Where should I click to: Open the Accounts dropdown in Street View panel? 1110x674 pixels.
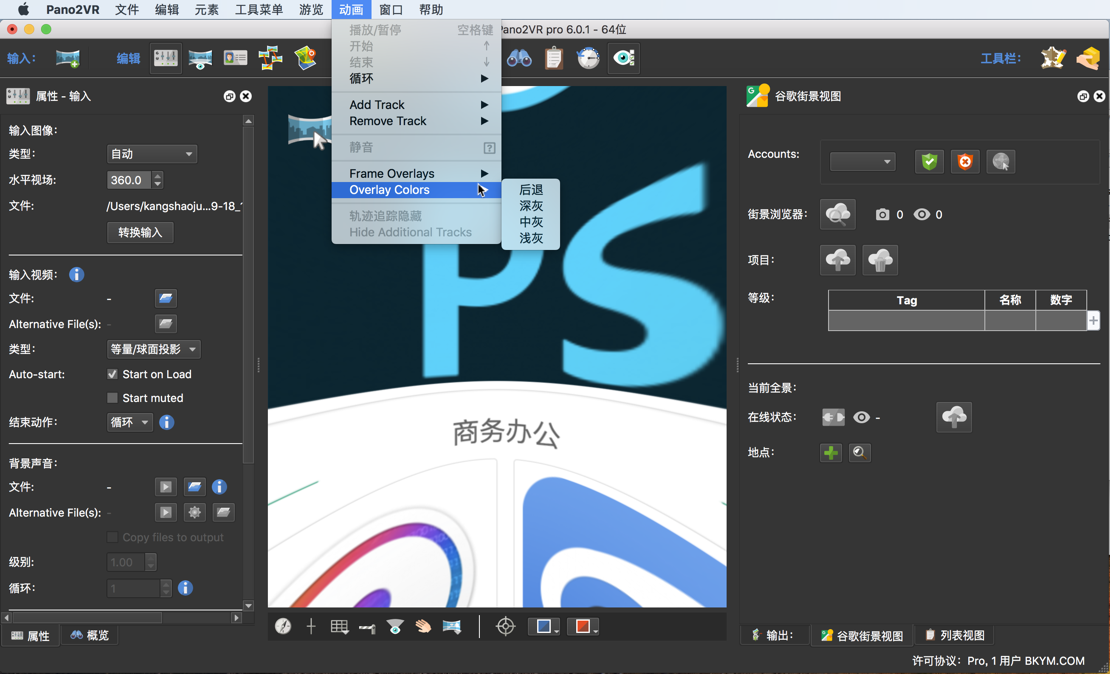point(864,161)
